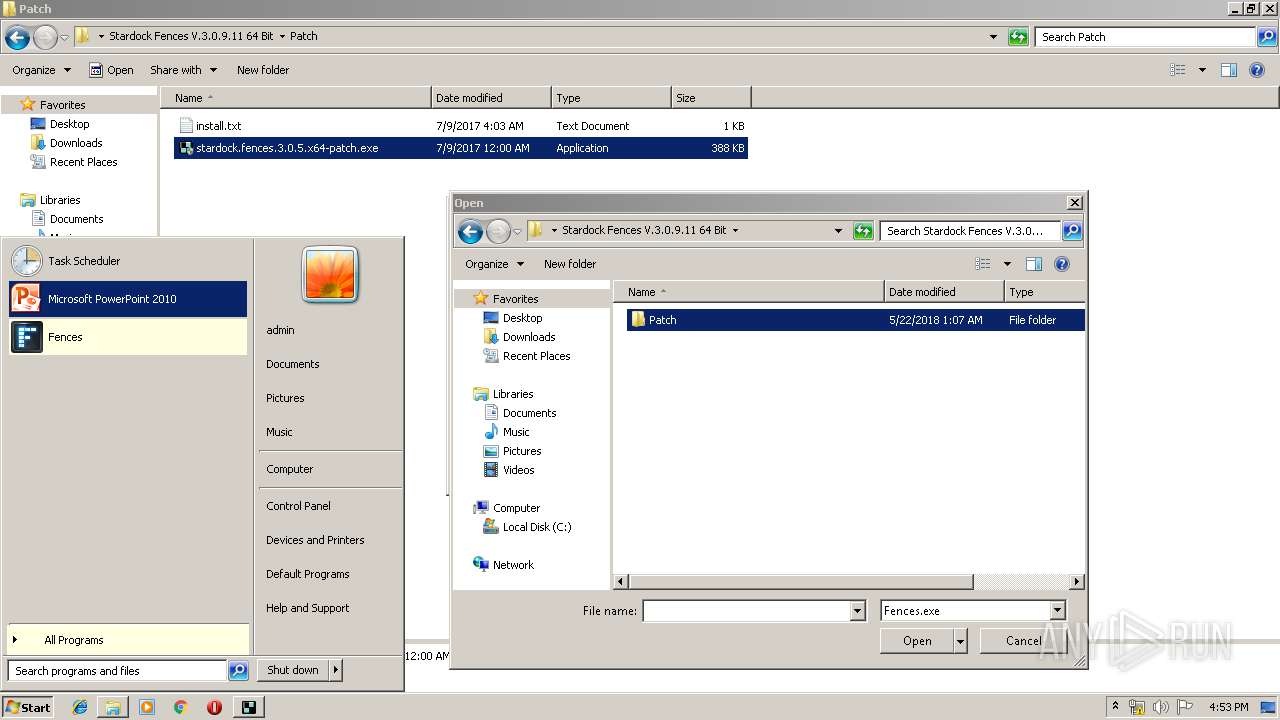
Task: Click Back arrow in Patch window
Action: point(17,38)
